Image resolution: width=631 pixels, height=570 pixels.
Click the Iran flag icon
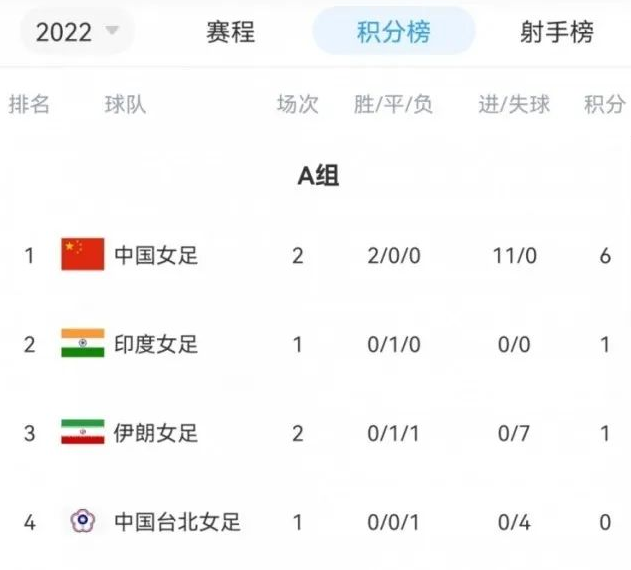[83, 432]
